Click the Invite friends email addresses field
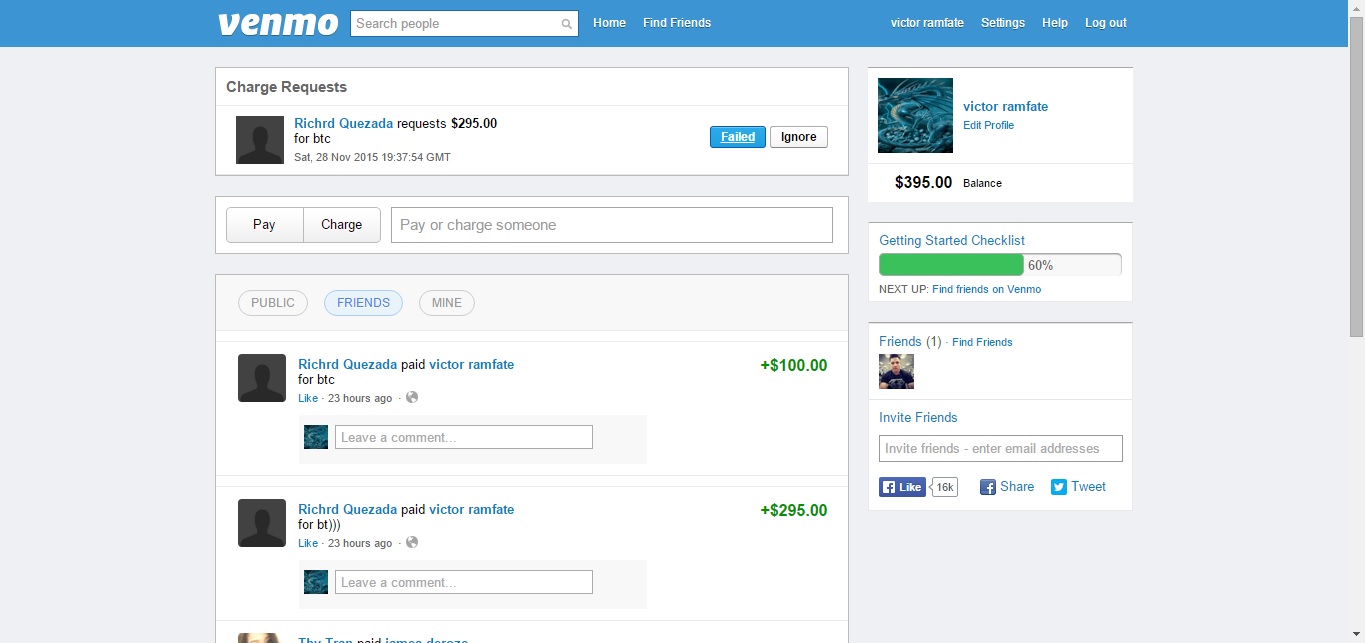1365x643 pixels. (1001, 448)
